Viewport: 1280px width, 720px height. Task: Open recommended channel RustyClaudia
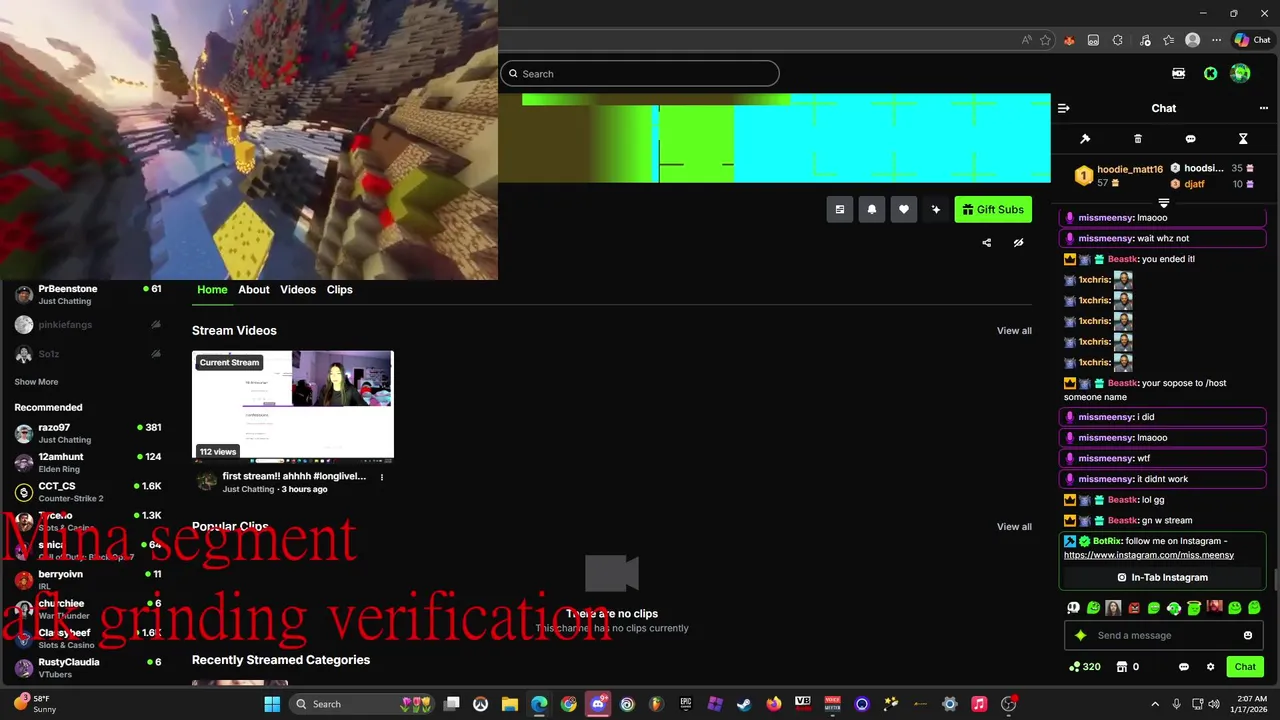tap(88, 667)
